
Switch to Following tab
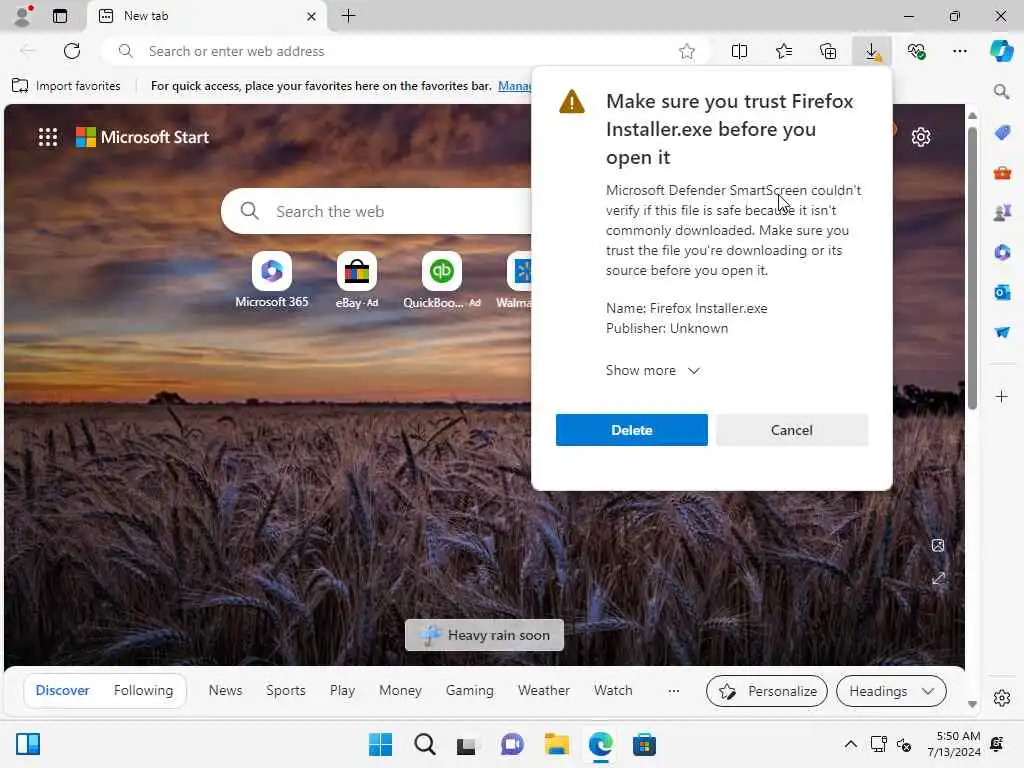coord(143,690)
